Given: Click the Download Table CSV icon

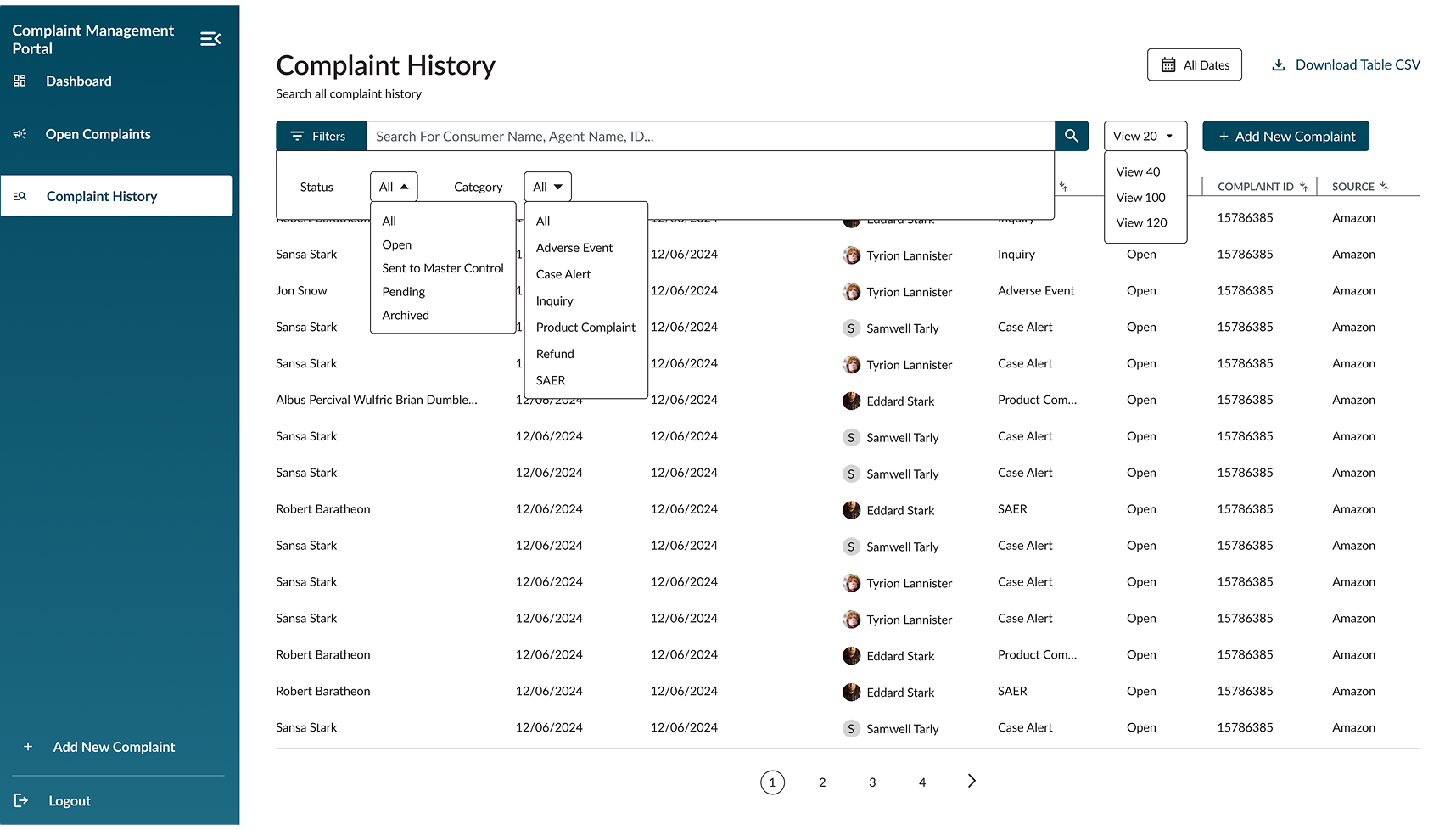Looking at the screenshot, I should tap(1278, 64).
